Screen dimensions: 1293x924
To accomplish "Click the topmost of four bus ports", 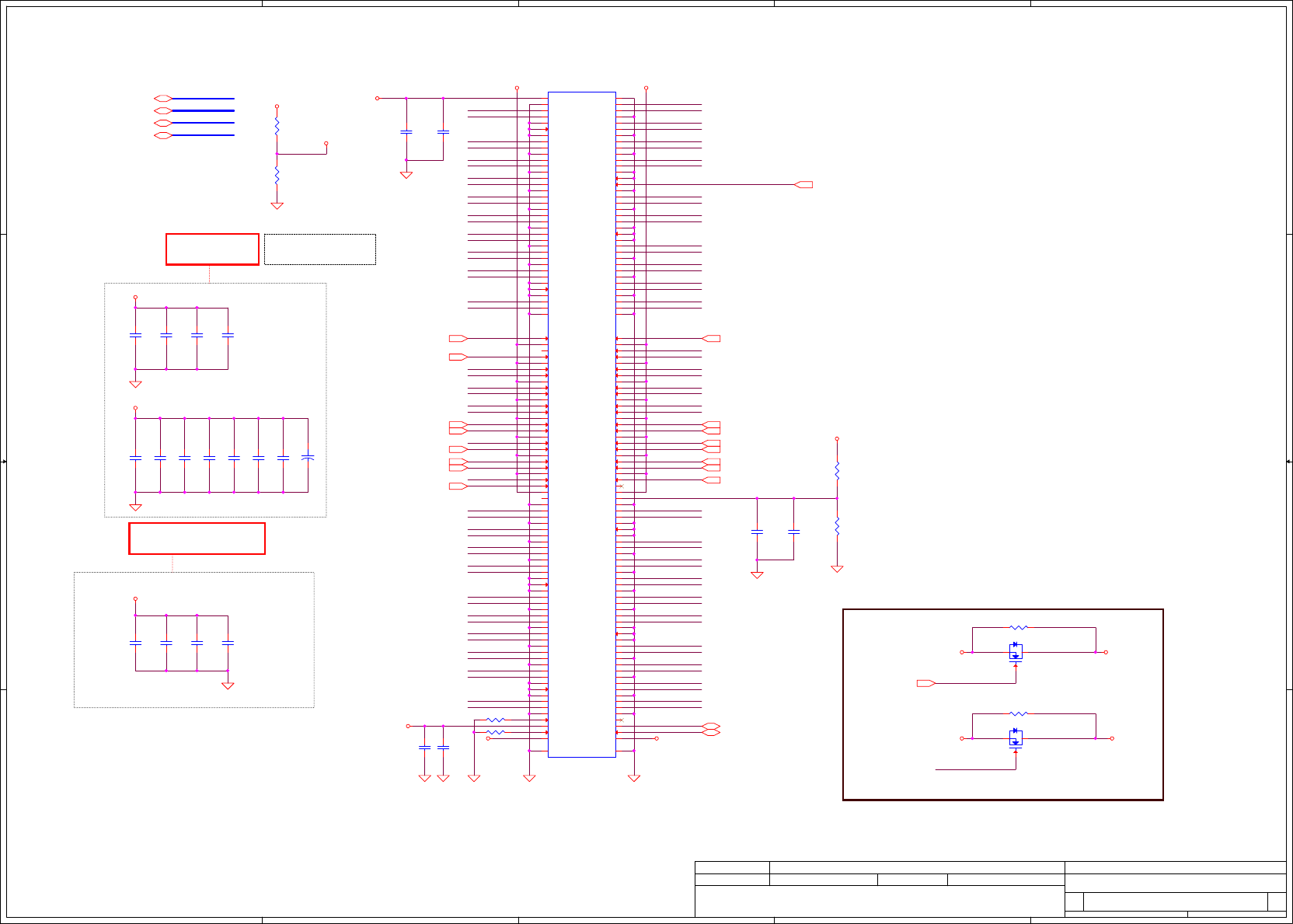I will (x=163, y=98).
